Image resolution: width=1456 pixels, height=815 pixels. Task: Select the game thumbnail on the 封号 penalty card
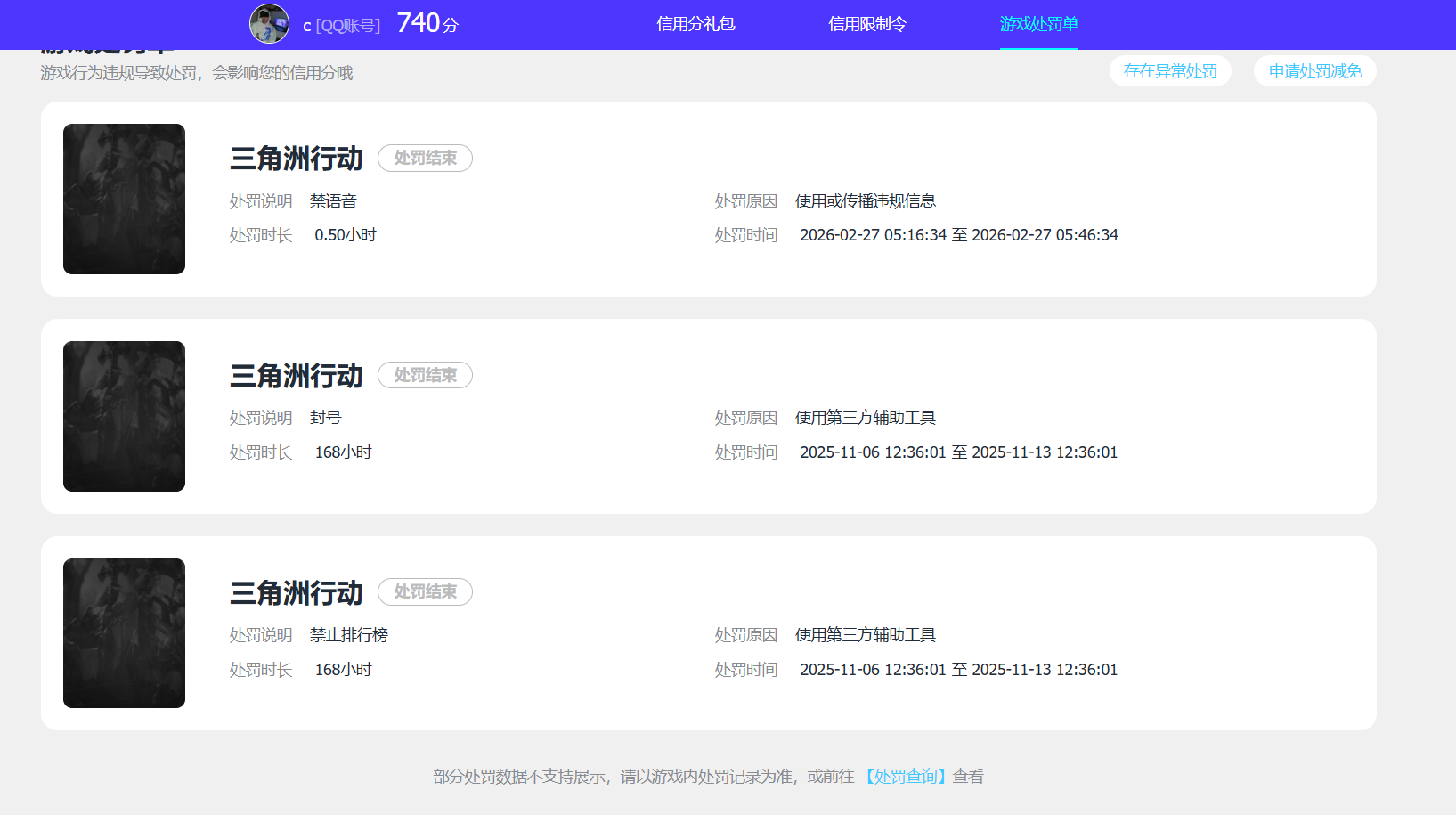pos(124,416)
